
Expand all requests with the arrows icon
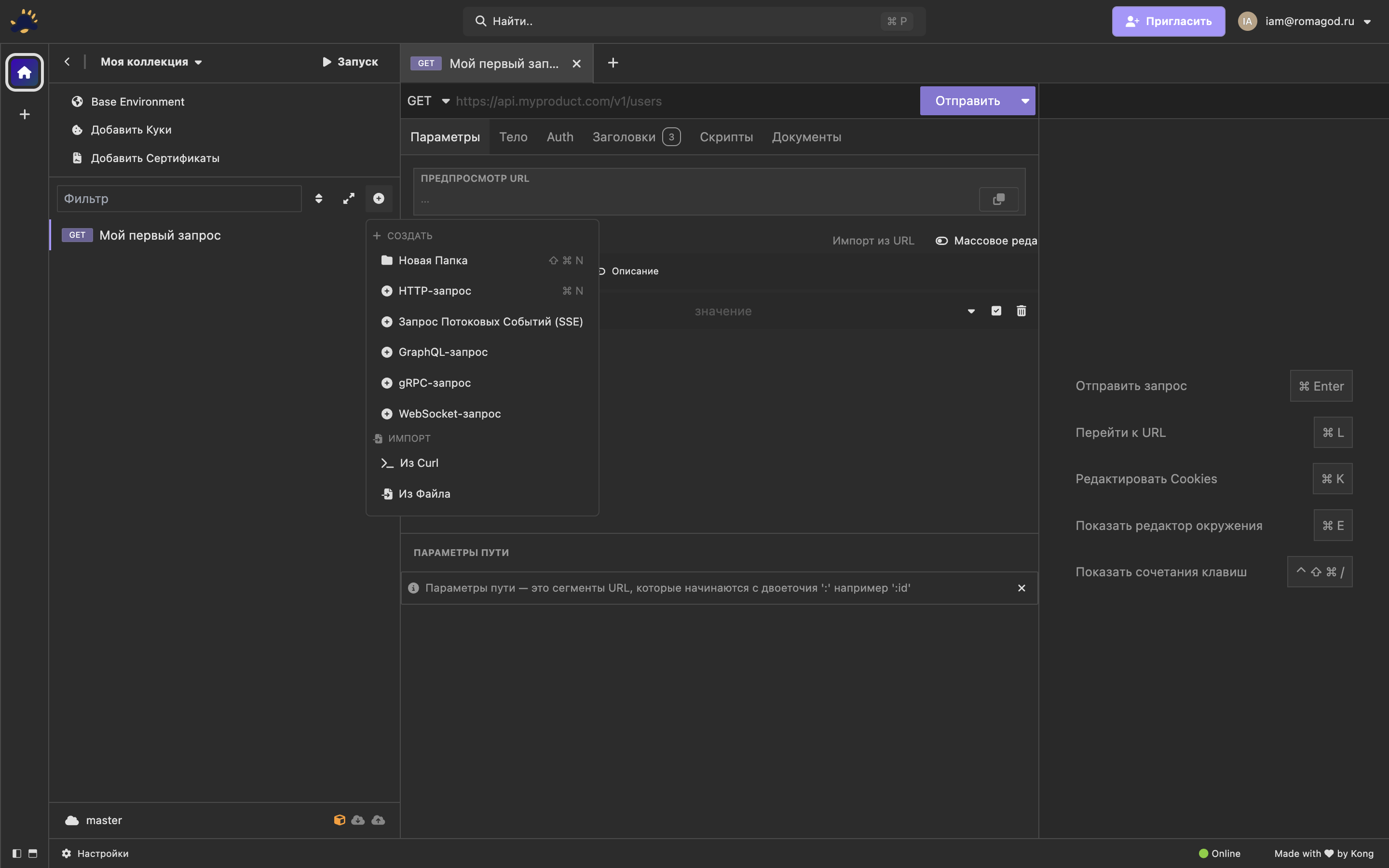348,199
